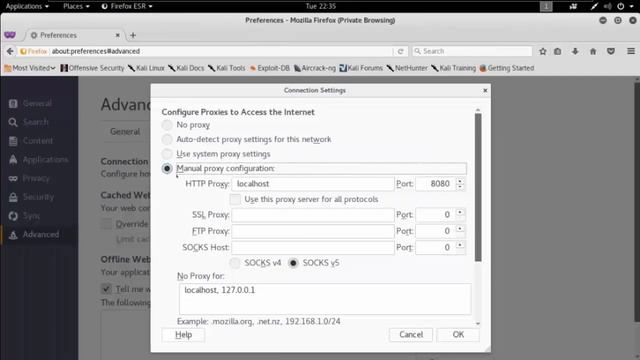Click the volume icon in top bar
The height and width of the screenshot is (360, 640).
click(608, 6)
